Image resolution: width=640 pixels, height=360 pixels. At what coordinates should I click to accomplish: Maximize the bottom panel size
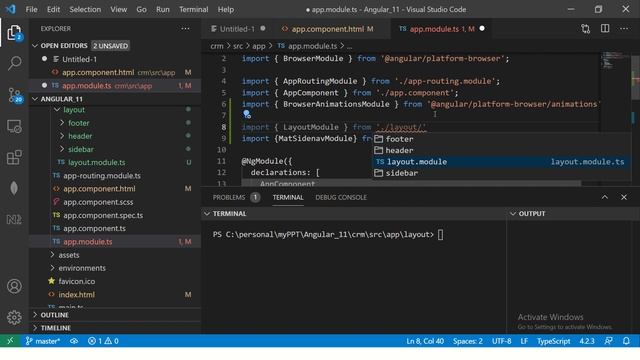tap(605, 197)
